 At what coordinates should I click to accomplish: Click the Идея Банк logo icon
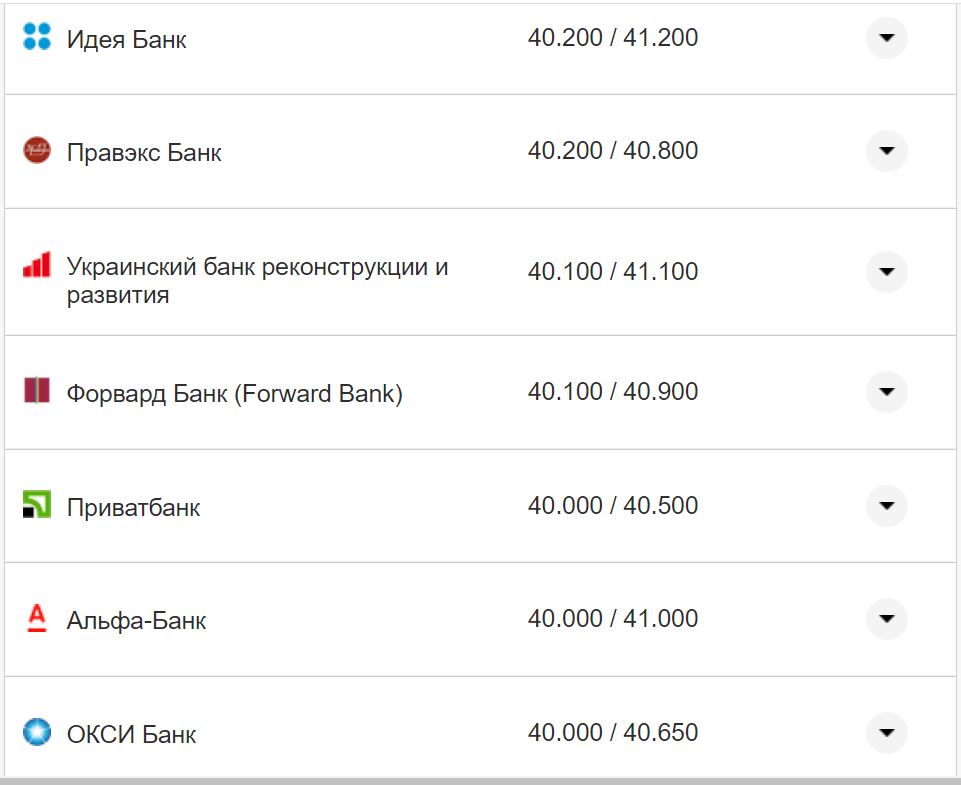[x=35, y=36]
